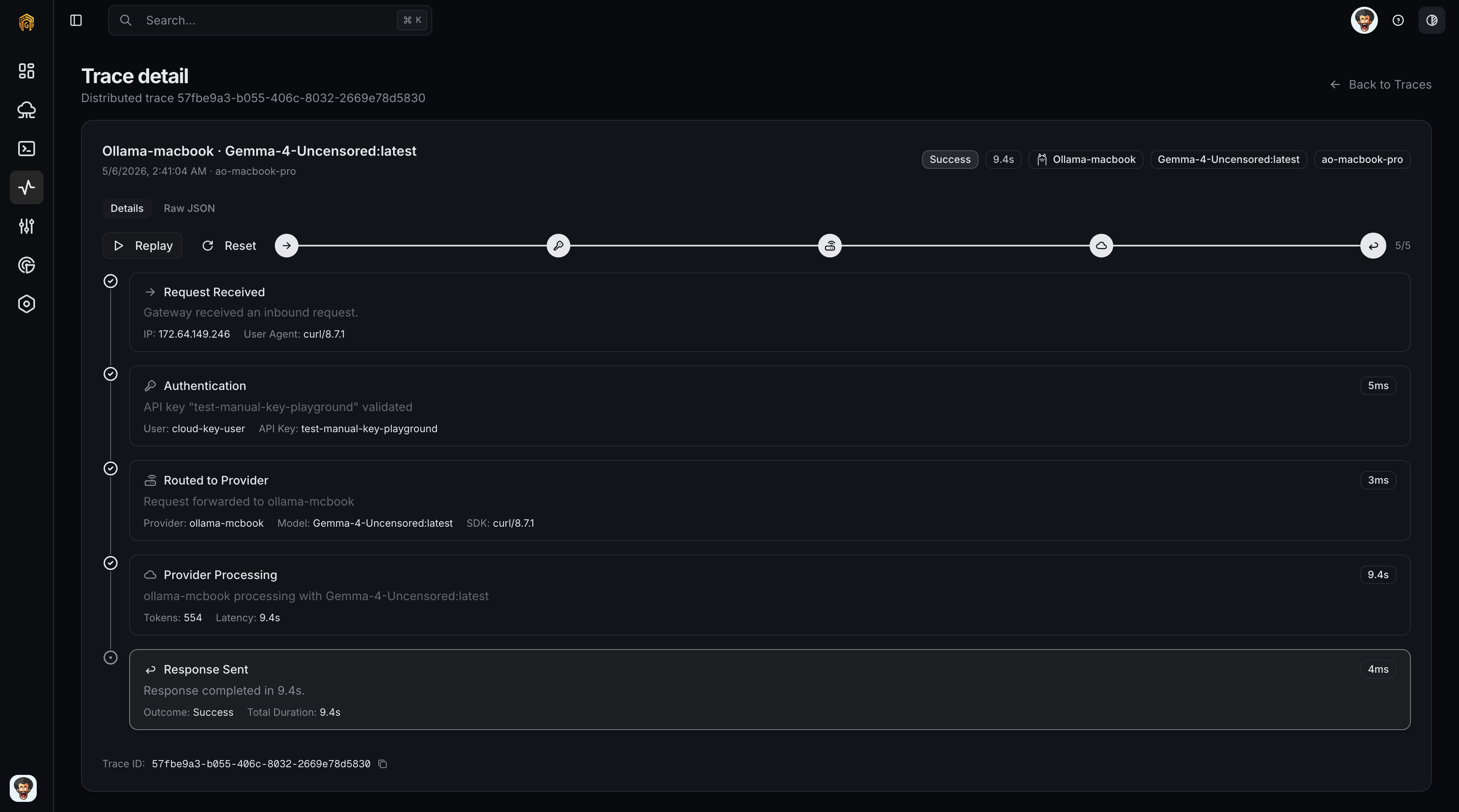Image resolution: width=1459 pixels, height=812 pixels.
Task: Select the Response Sent step card
Action: click(769, 690)
